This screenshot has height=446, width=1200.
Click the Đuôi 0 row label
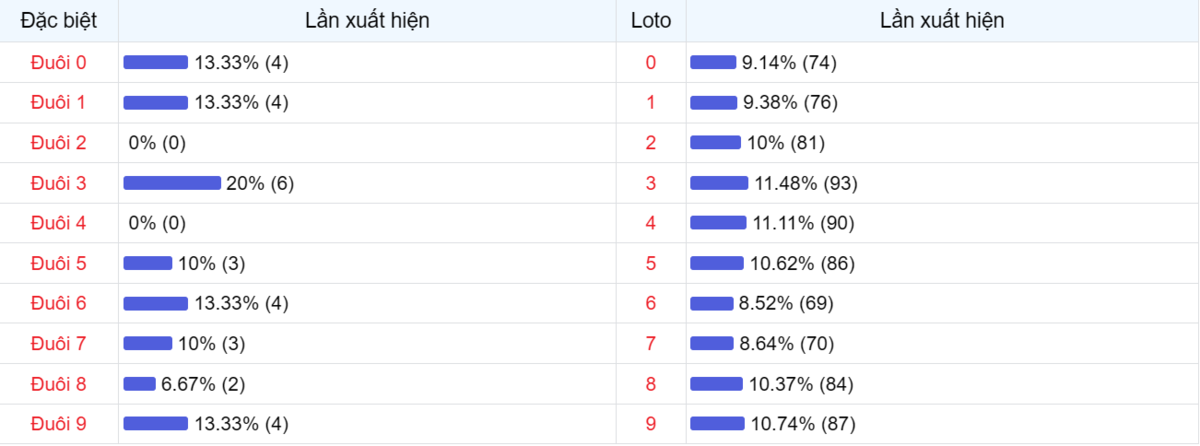click(59, 63)
